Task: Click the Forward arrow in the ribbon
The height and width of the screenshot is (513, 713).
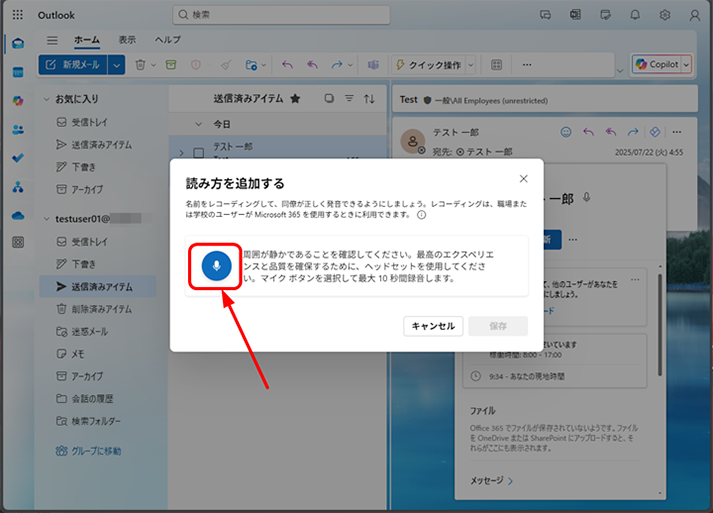Action: pos(336,65)
